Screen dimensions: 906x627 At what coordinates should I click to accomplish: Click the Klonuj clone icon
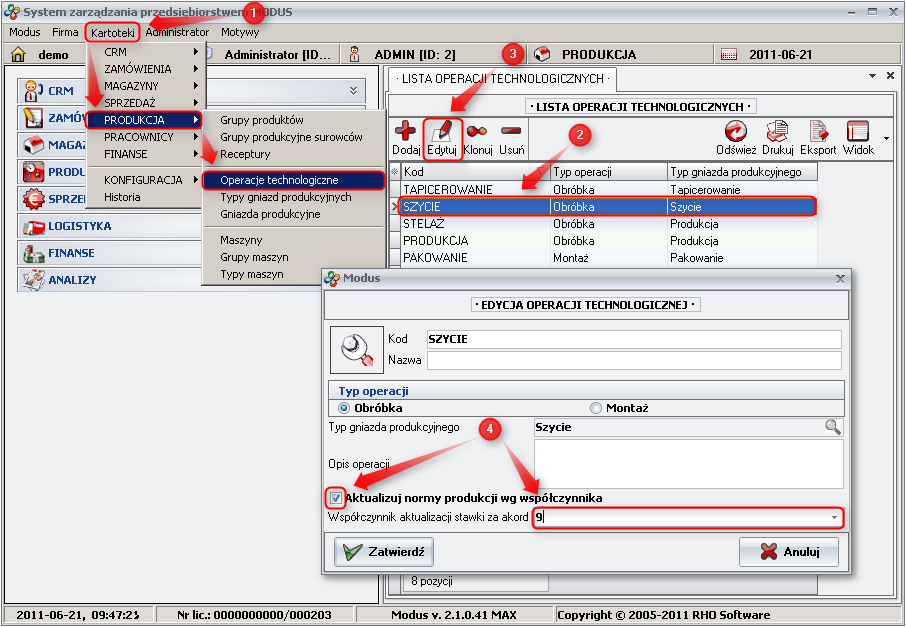[477, 131]
